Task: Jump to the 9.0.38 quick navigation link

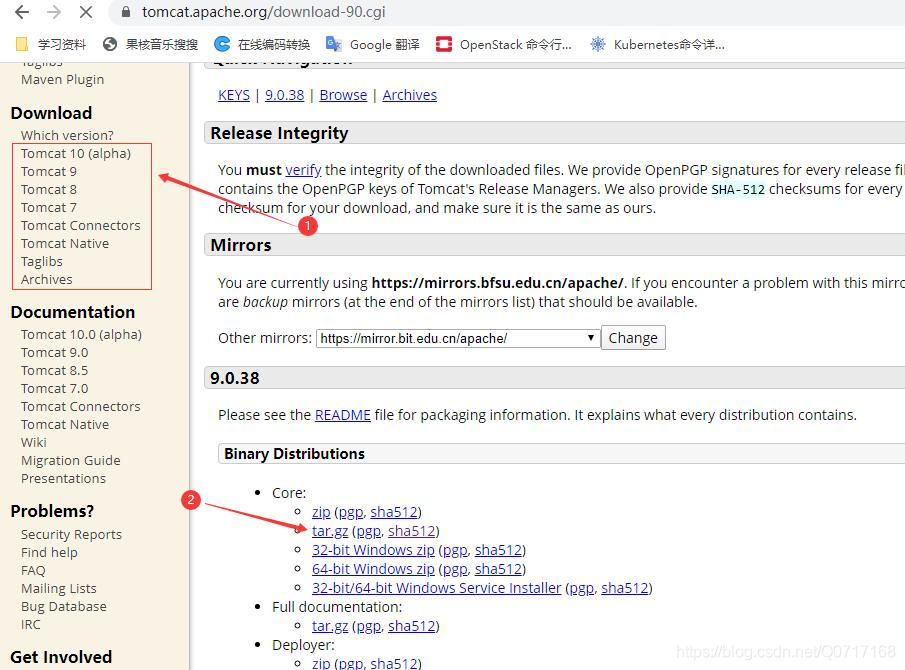Action: click(x=285, y=95)
